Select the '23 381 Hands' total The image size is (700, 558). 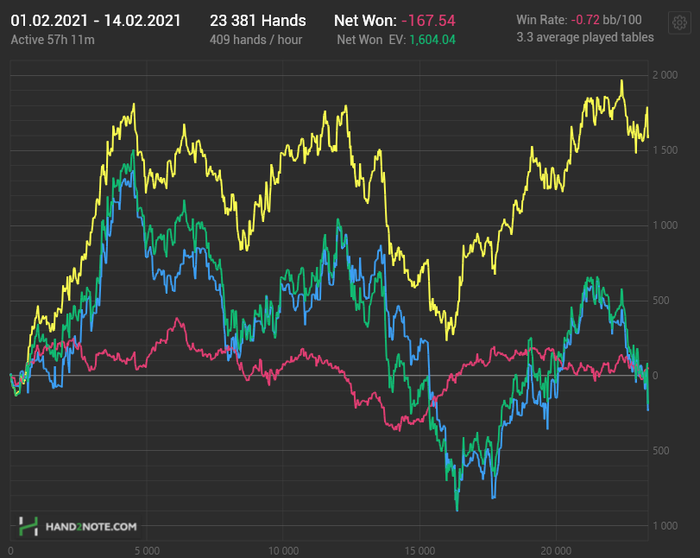(x=258, y=21)
